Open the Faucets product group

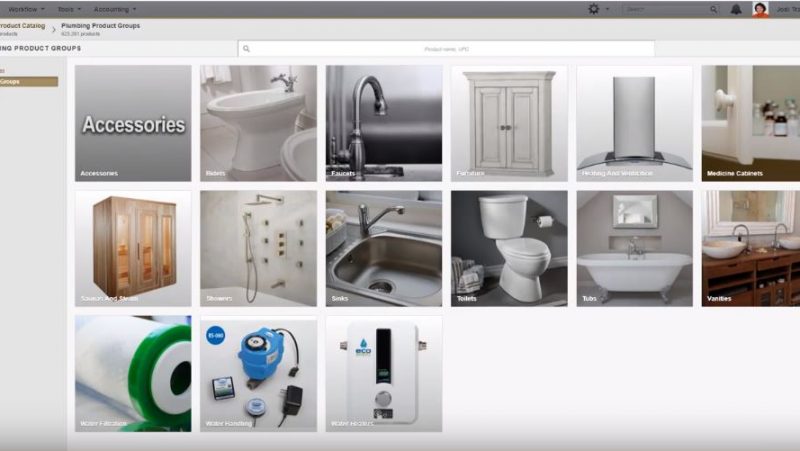(x=383, y=124)
